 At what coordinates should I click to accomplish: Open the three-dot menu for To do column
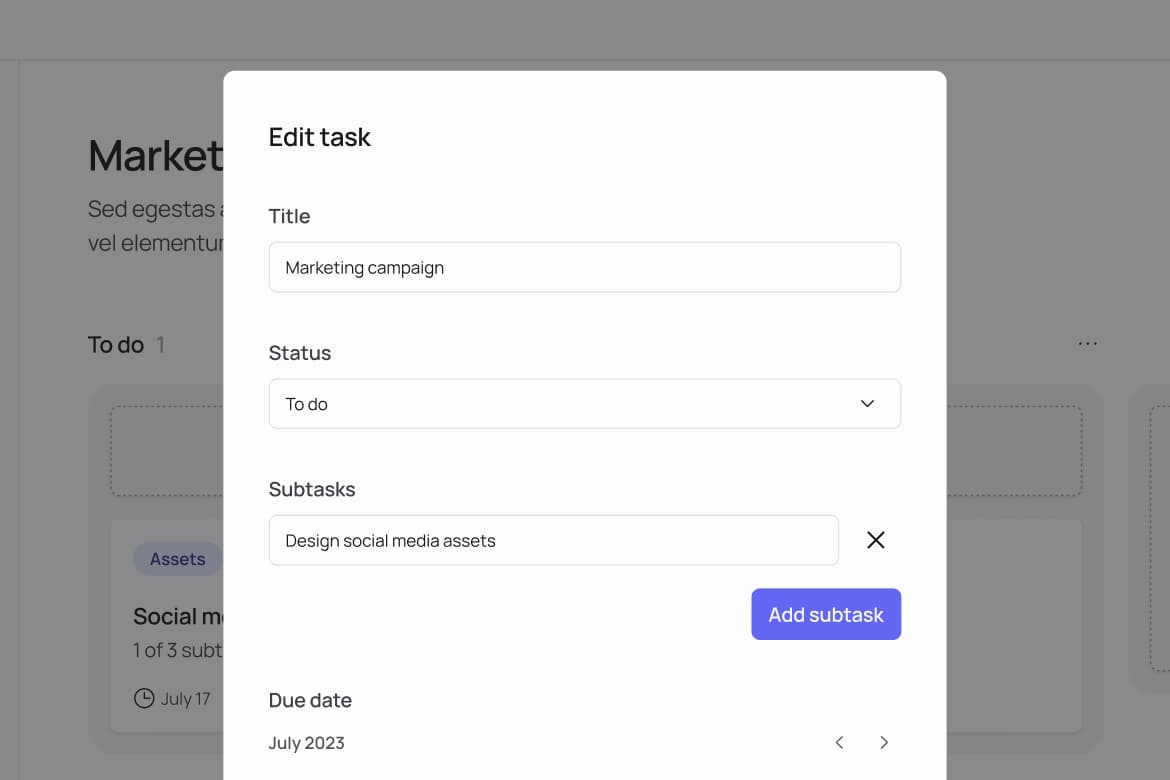pos(1087,344)
